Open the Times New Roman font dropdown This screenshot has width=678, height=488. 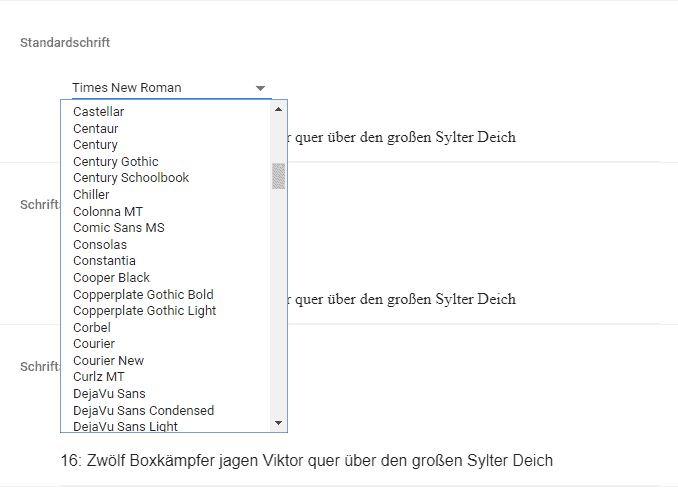(x=171, y=88)
